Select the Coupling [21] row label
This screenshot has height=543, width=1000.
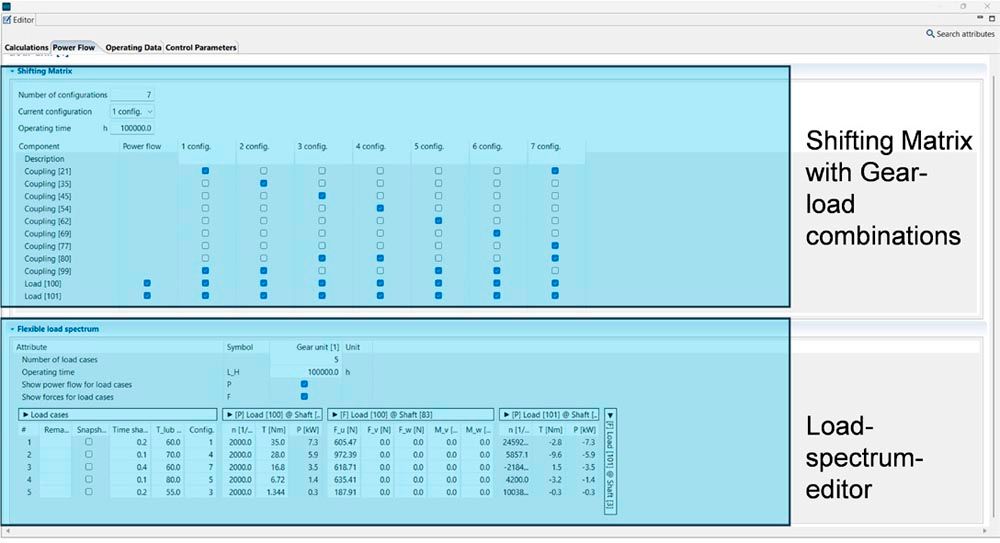point(48,171)
